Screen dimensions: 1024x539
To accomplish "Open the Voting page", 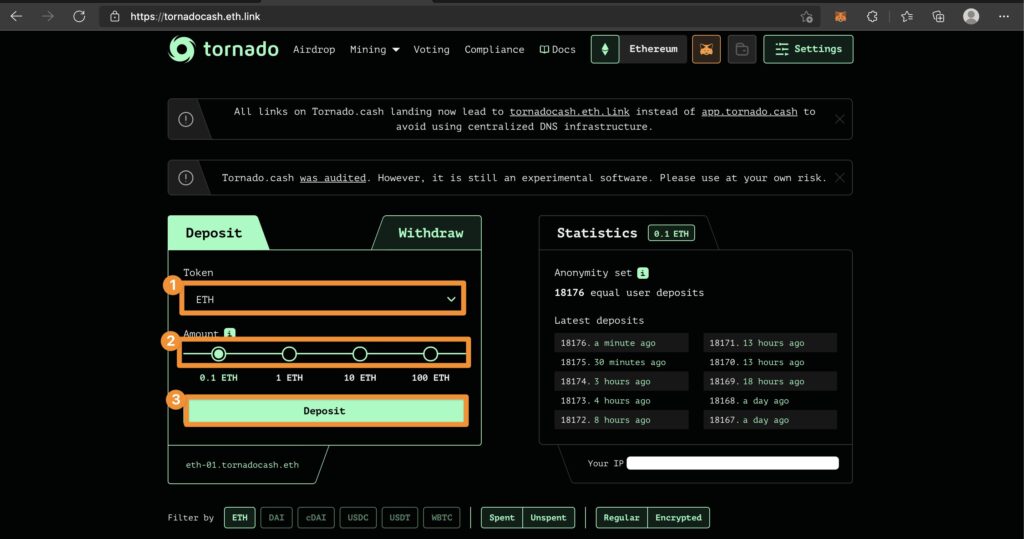I will point(432,50).
